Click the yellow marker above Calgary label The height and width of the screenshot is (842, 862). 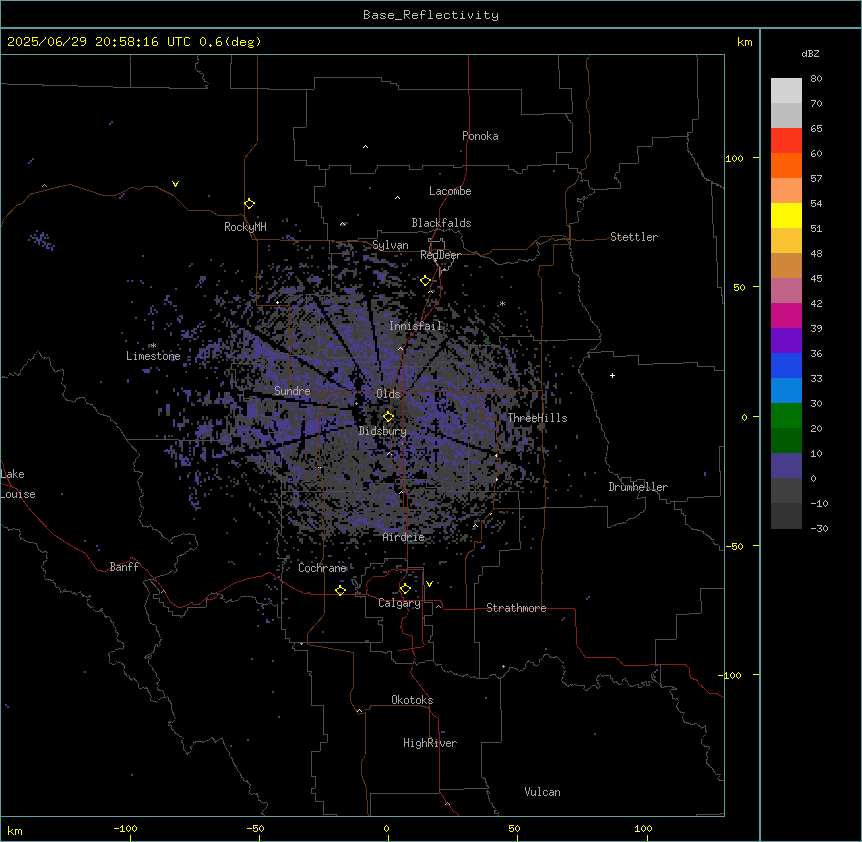[x=405, y=589]
